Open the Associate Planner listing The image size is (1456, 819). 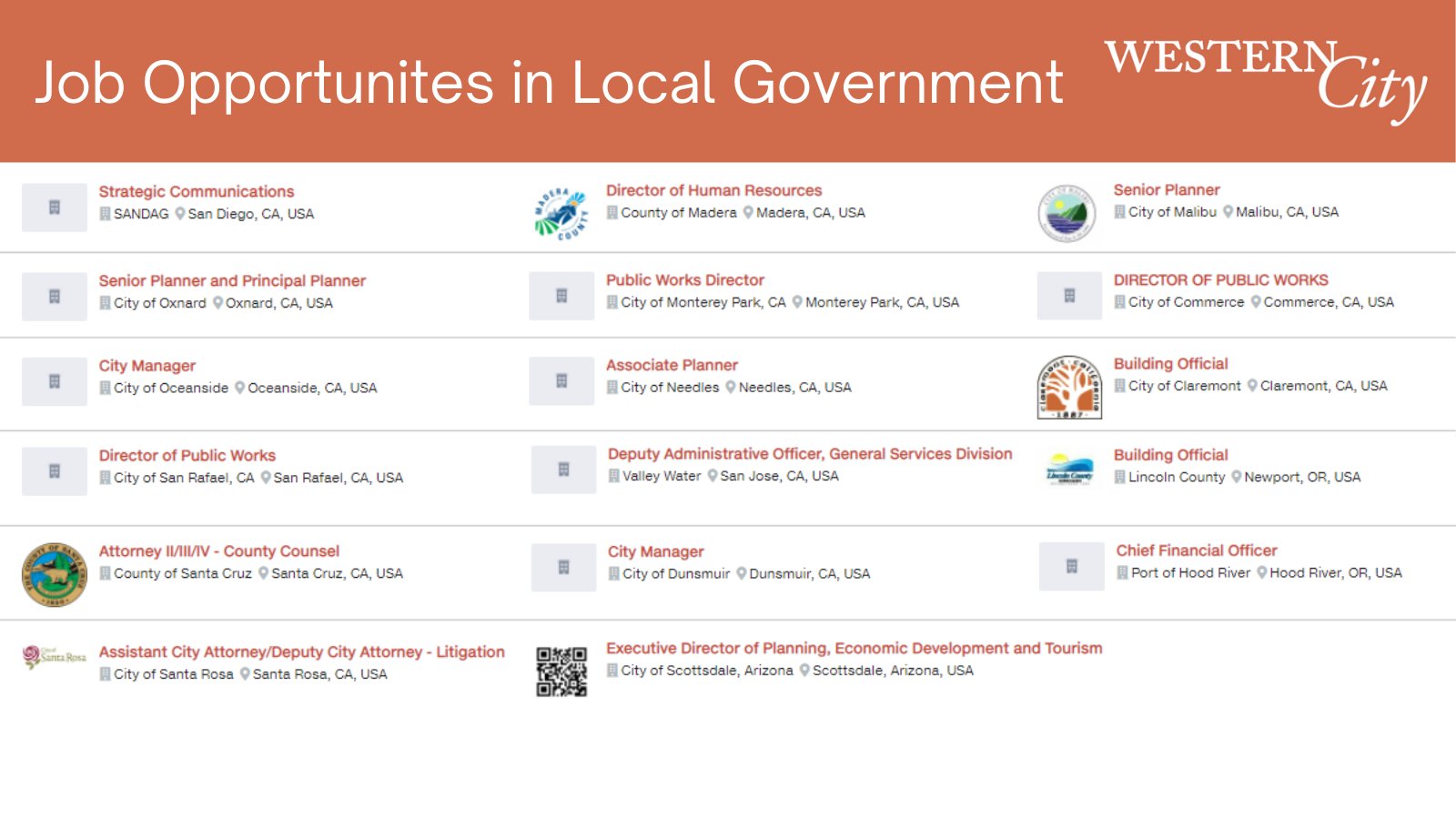pyautogui.click(x=672, y=364)
